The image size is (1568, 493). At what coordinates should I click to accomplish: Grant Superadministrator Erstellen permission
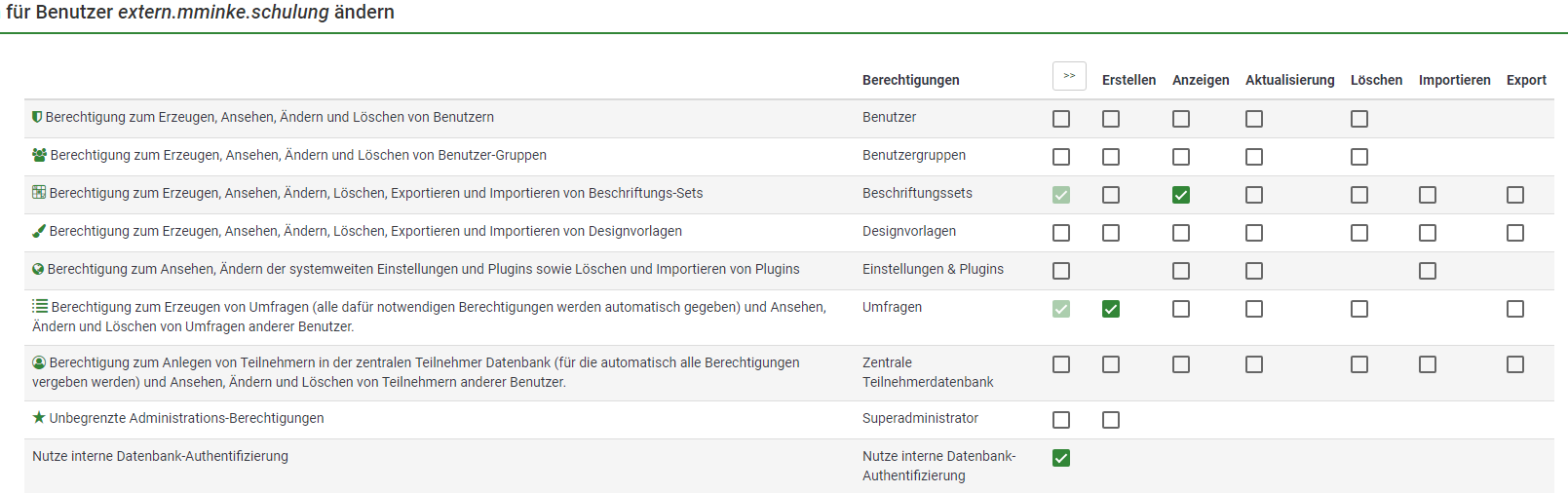tap(1111, 420)
